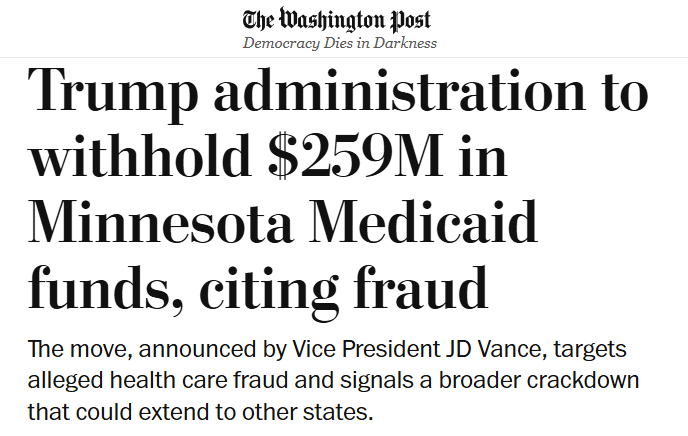Click the "Democracy Dies in Darkness" tagline
Image resolution: width=688 pixels, height=436 pixels.
click(340, 43)
